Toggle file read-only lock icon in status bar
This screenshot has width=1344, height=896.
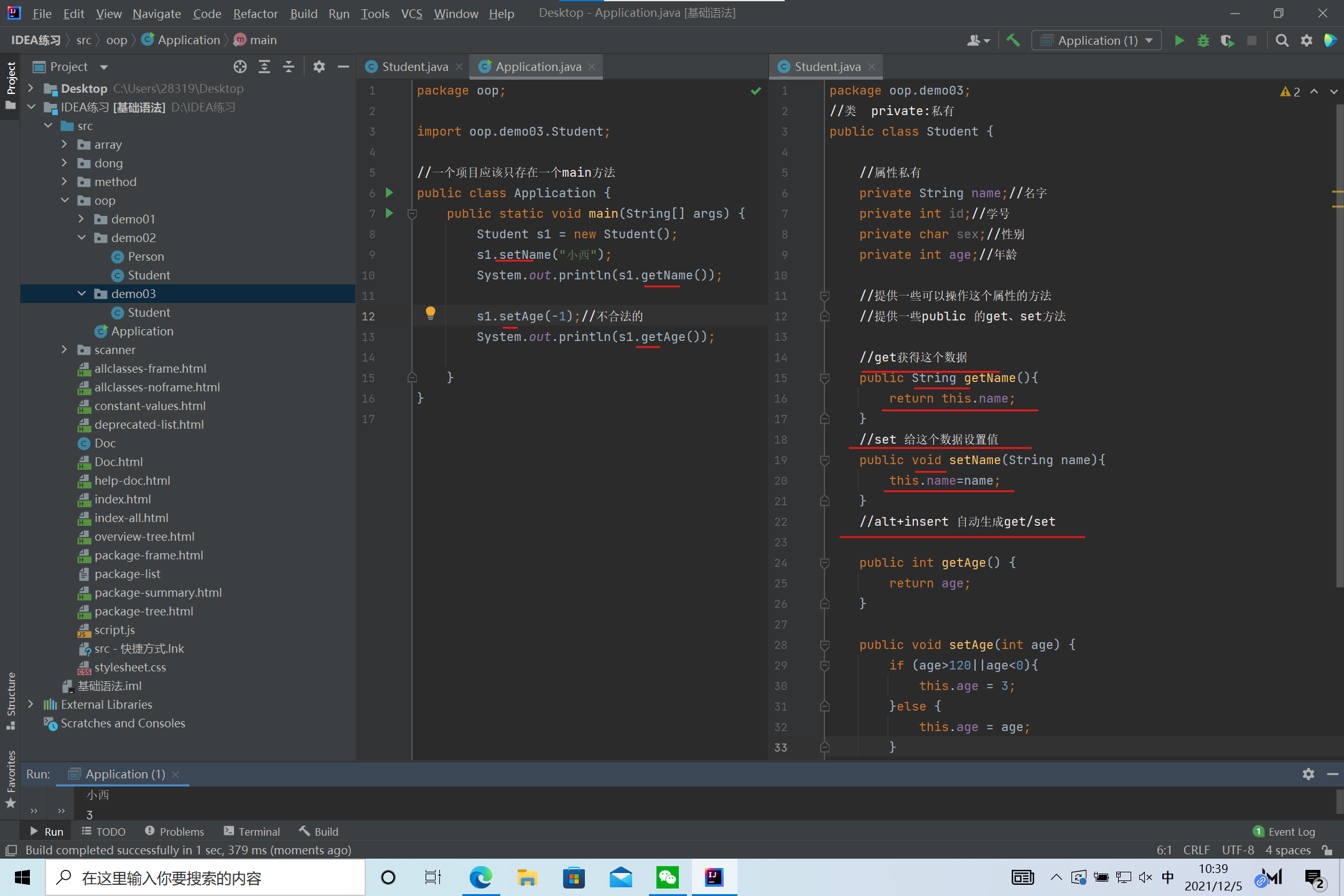1327,850
